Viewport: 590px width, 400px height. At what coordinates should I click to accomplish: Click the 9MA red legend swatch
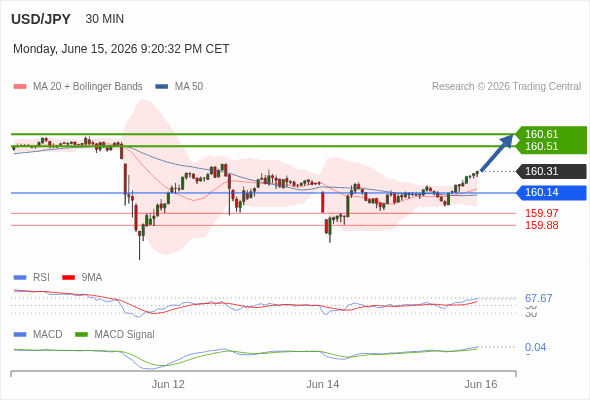pyautogui.click(x=68, y=278)
